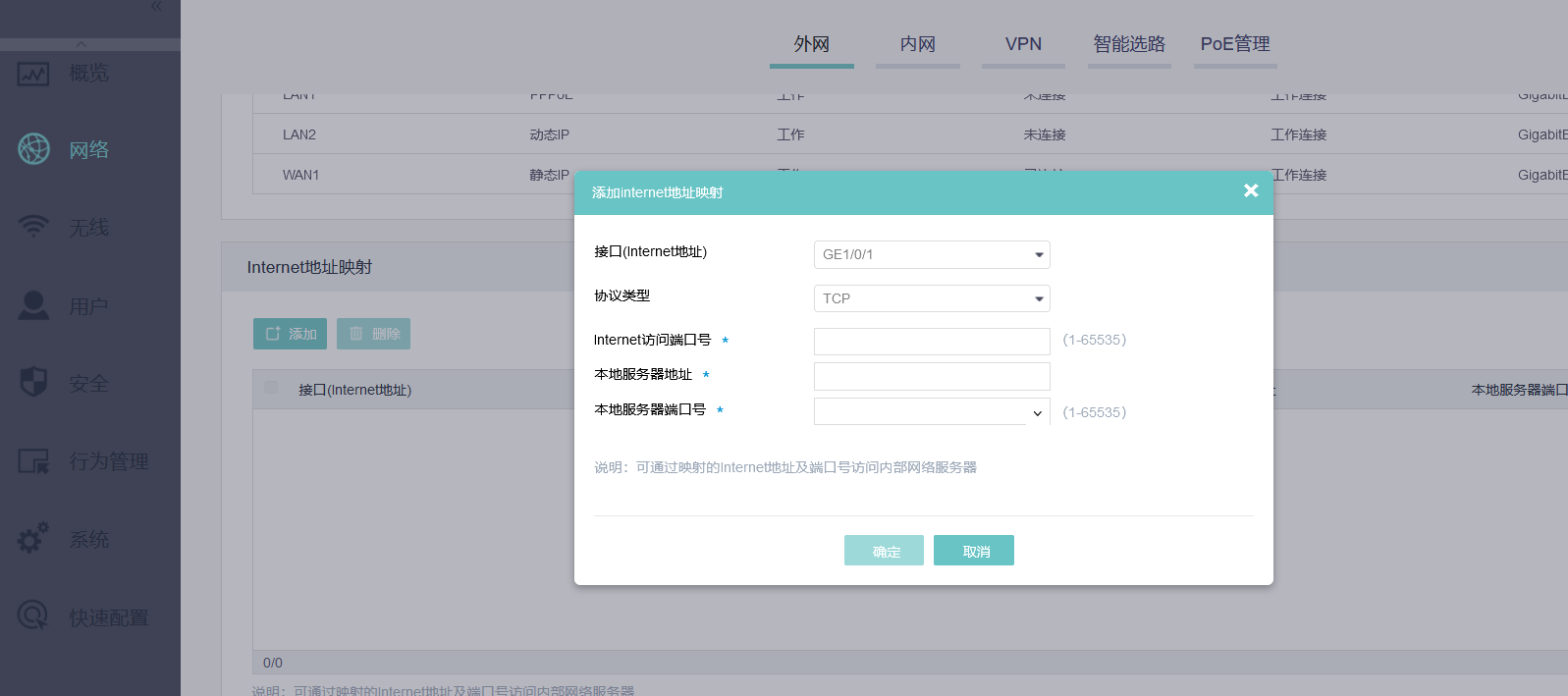
Task: Select the WAN1 row interface cell
Action: pyautogui.click(x=300, y=175)
